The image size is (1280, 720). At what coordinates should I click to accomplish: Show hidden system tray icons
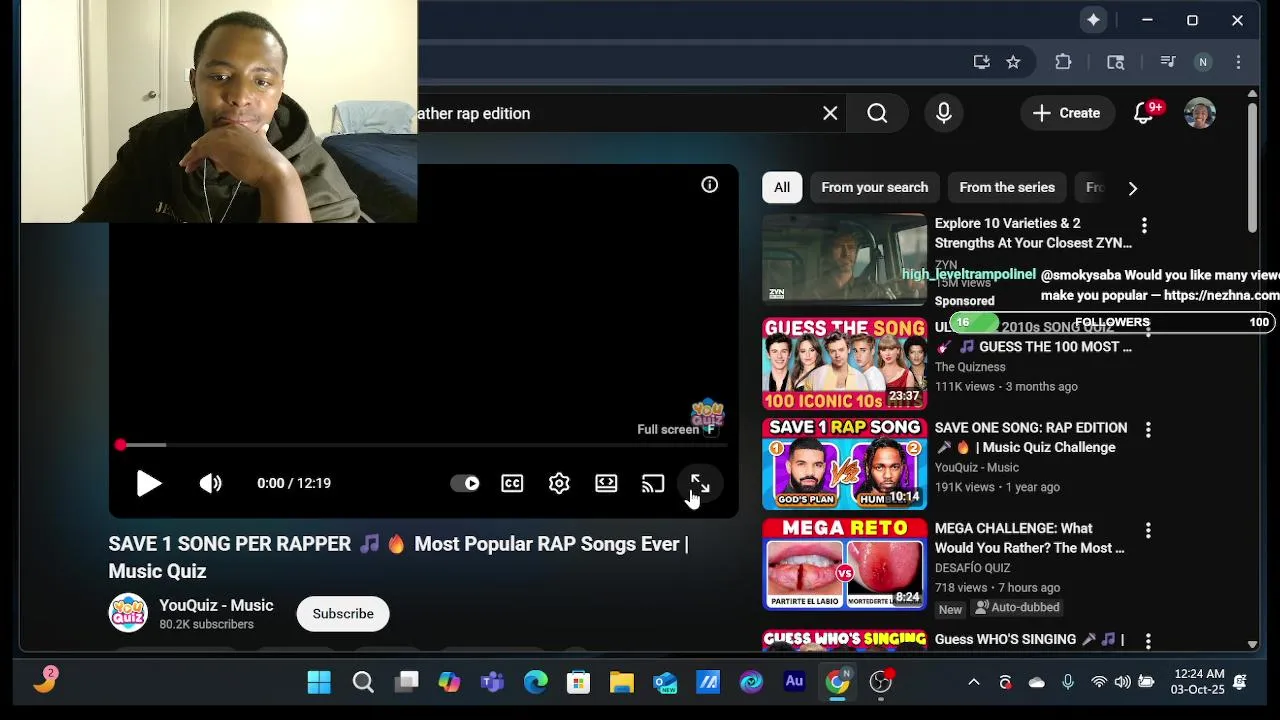click(974, 682)
